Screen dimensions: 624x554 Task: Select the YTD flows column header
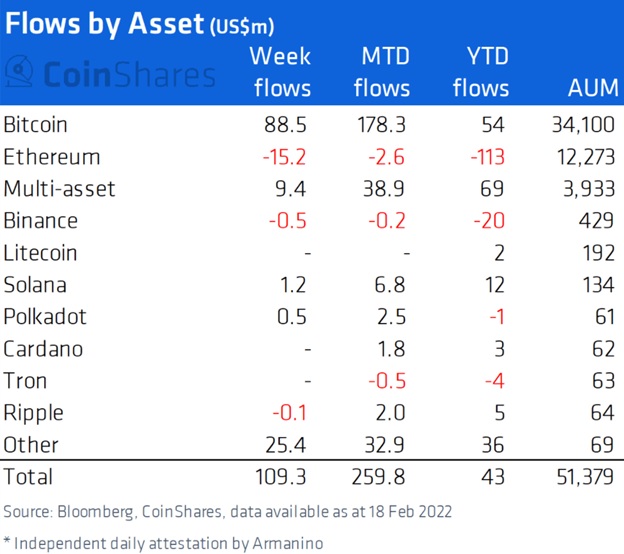[480, 72]
